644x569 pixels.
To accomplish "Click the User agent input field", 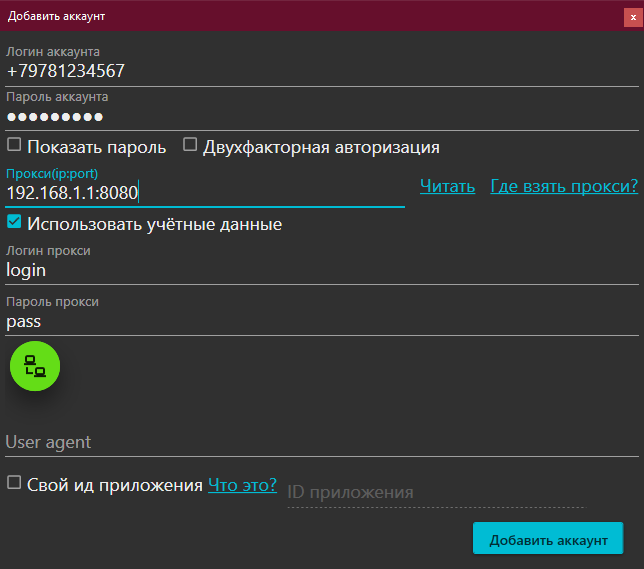I will tap(320, 442).
